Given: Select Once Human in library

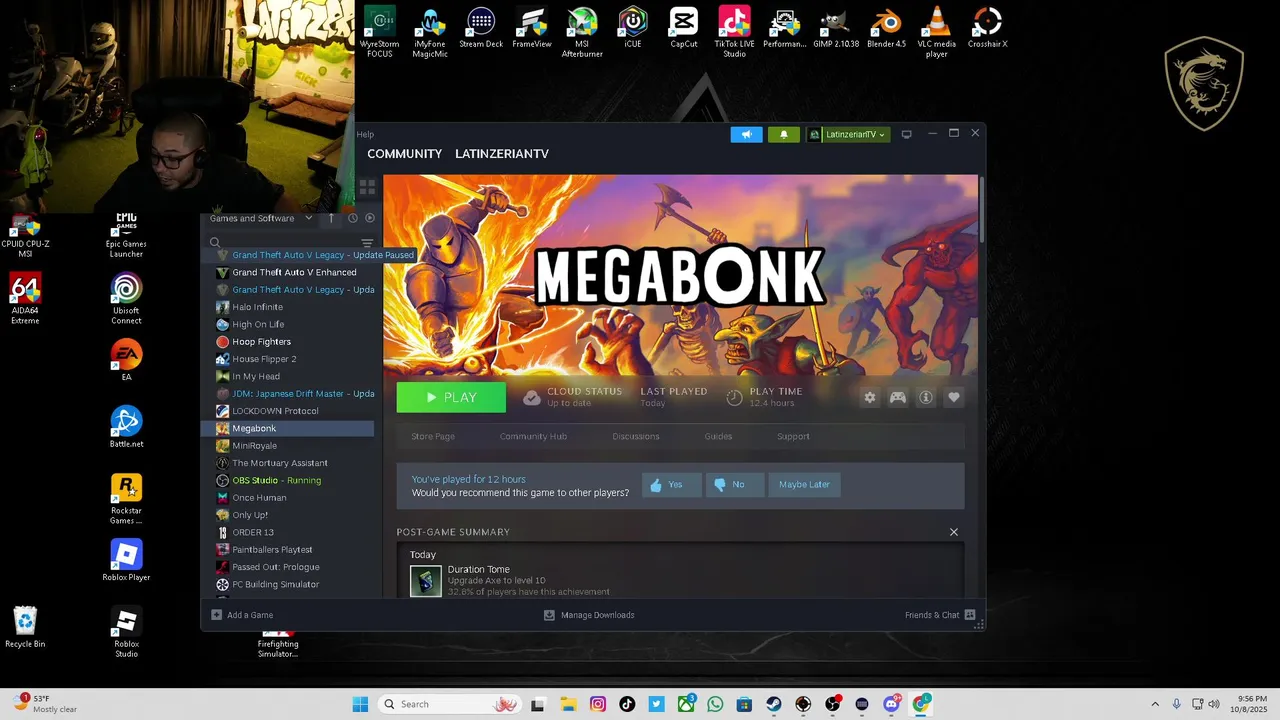Looking at the screenshot, I should [x=288, y=498].
